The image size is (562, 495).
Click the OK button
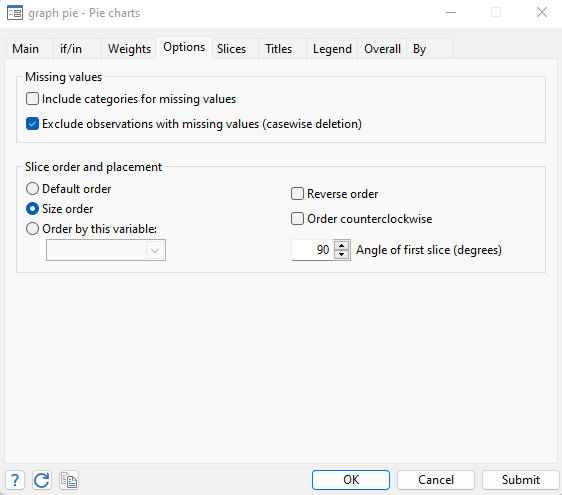coord(351,480)
